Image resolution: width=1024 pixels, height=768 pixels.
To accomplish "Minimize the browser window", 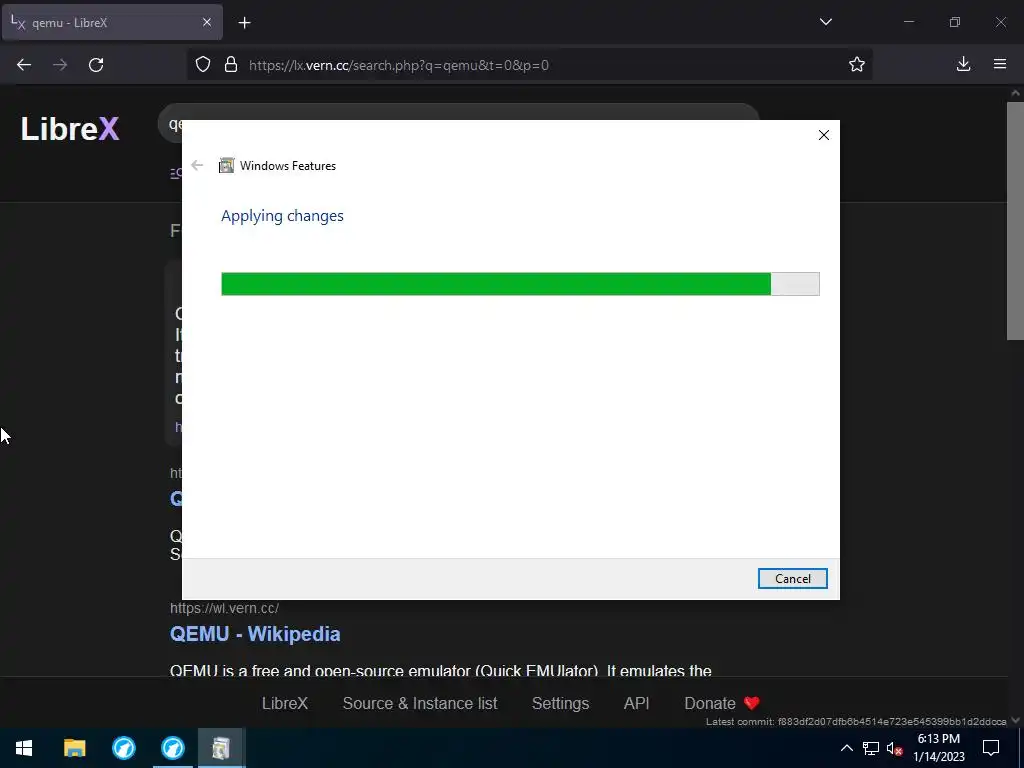I will [x=908, y=22].
